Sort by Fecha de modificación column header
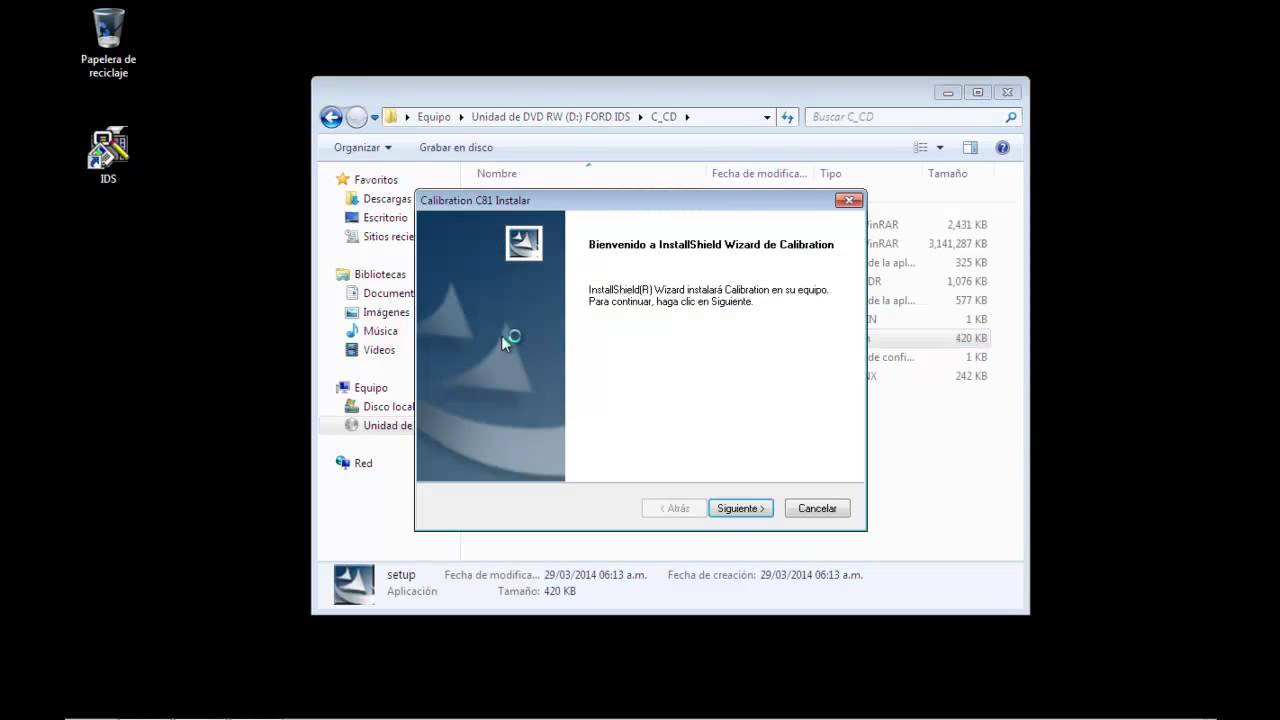The height and width of the screenshot is (720, 1280). (x=759, y=173)
